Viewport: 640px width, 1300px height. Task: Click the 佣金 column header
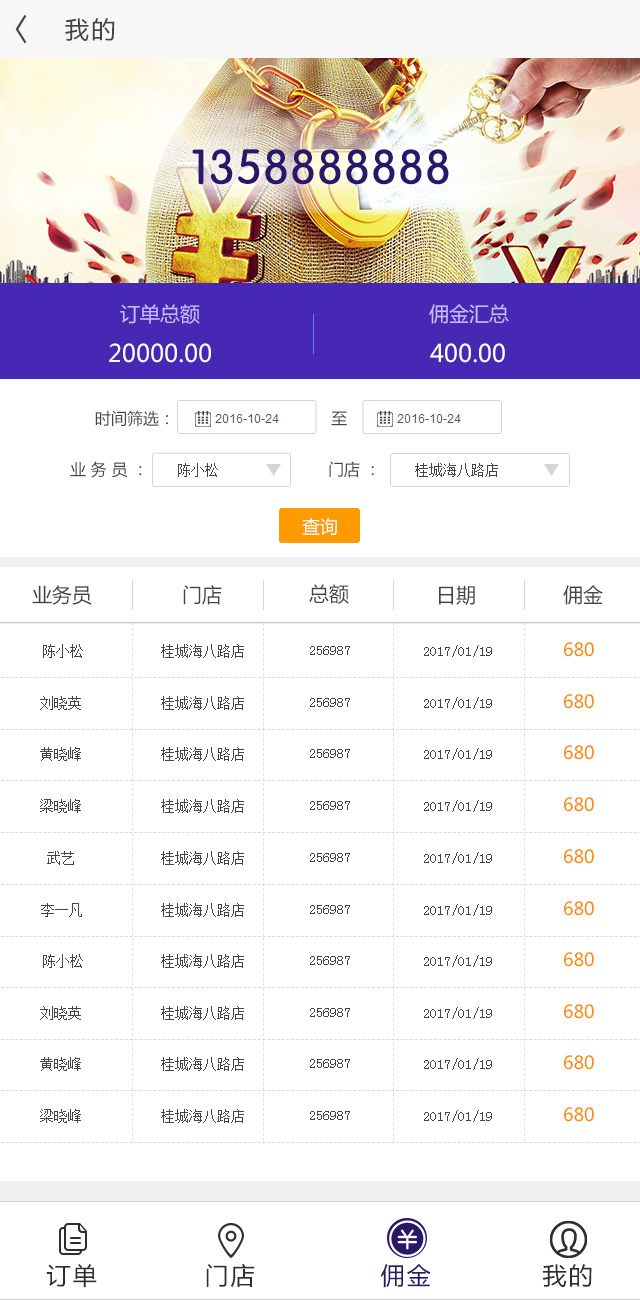[582, 596]
